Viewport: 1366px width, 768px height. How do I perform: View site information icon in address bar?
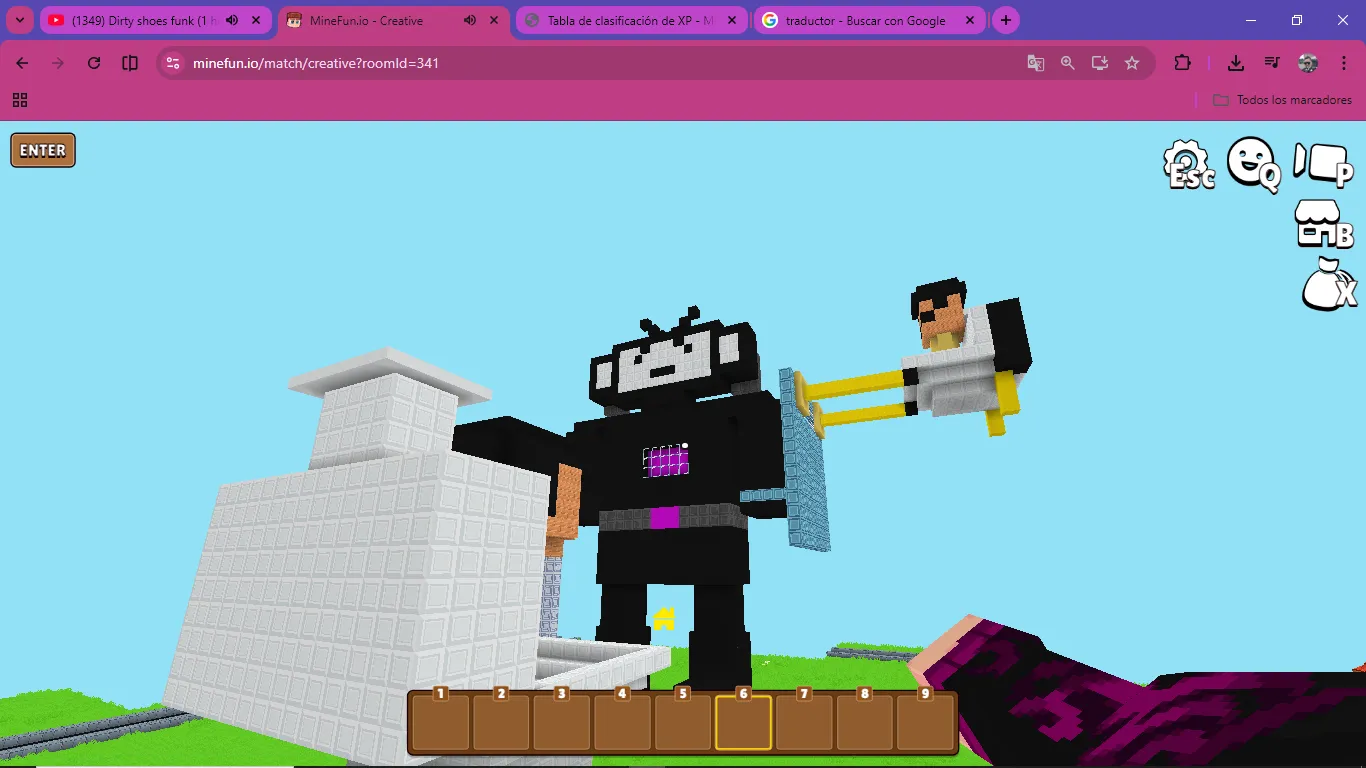(x=173, y=63)
